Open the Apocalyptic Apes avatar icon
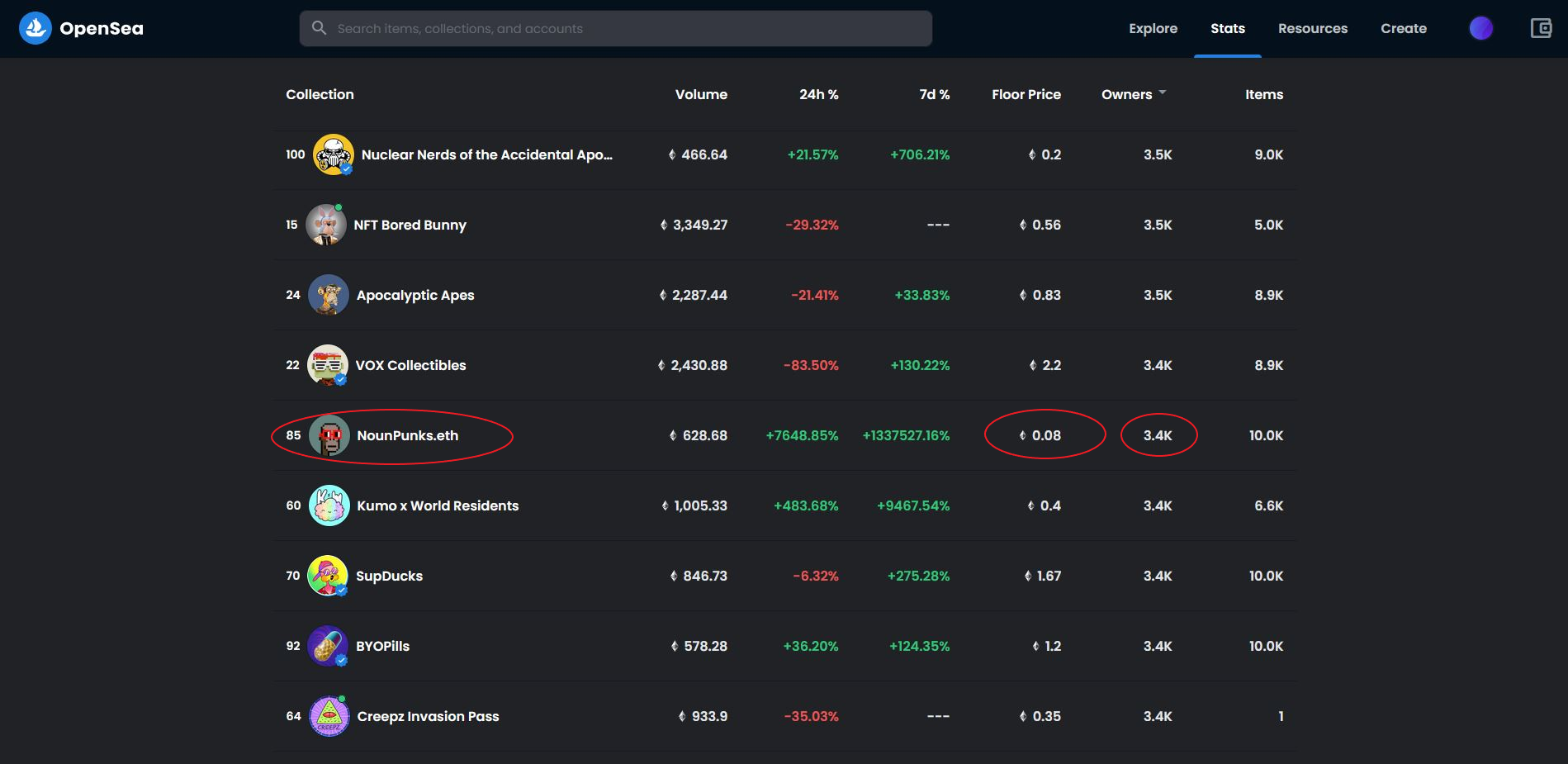The image size is (1568, 764). (x=329, y=295)
